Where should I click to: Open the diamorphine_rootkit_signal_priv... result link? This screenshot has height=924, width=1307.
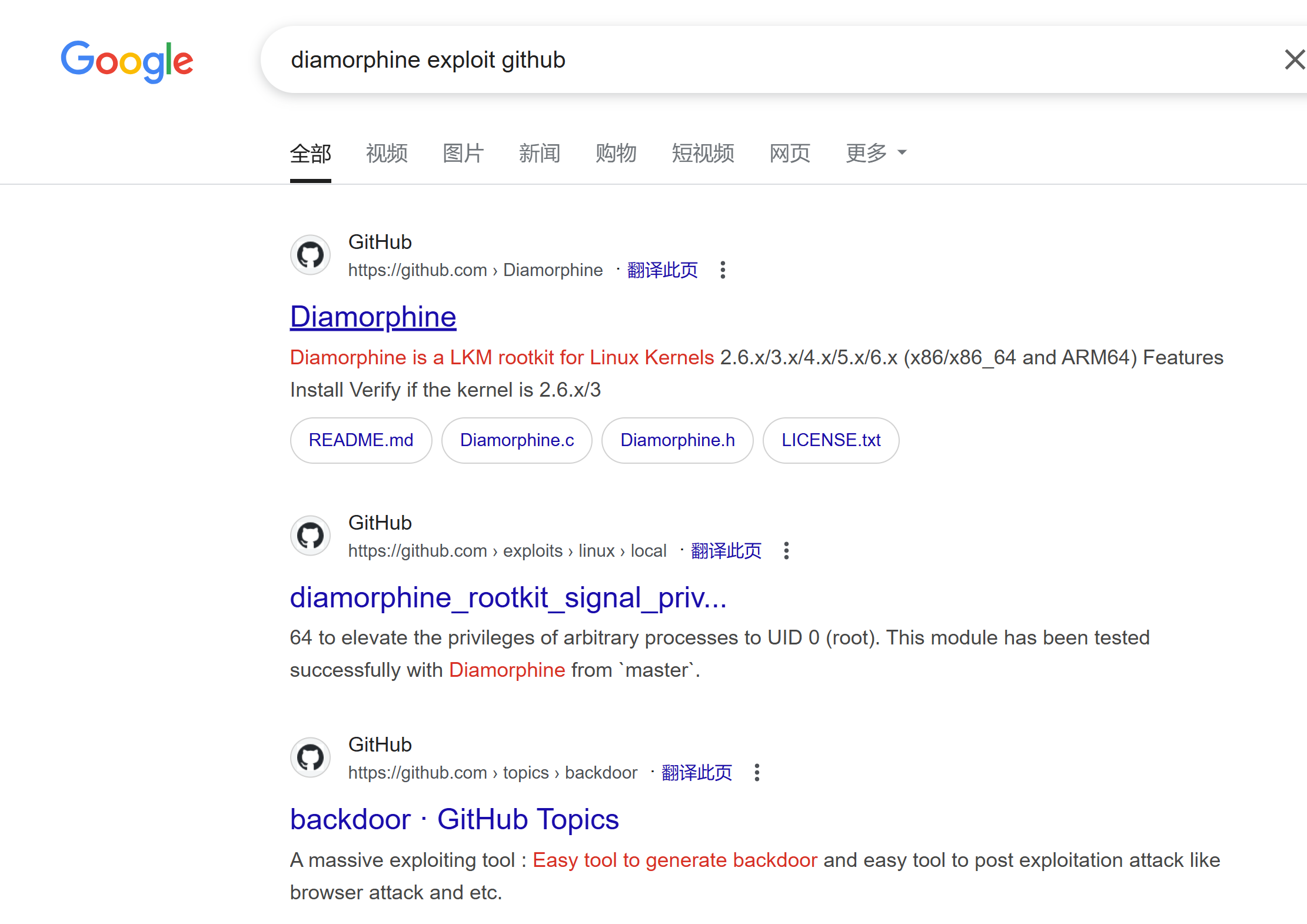pyautogui.click(x=508, y=598)
